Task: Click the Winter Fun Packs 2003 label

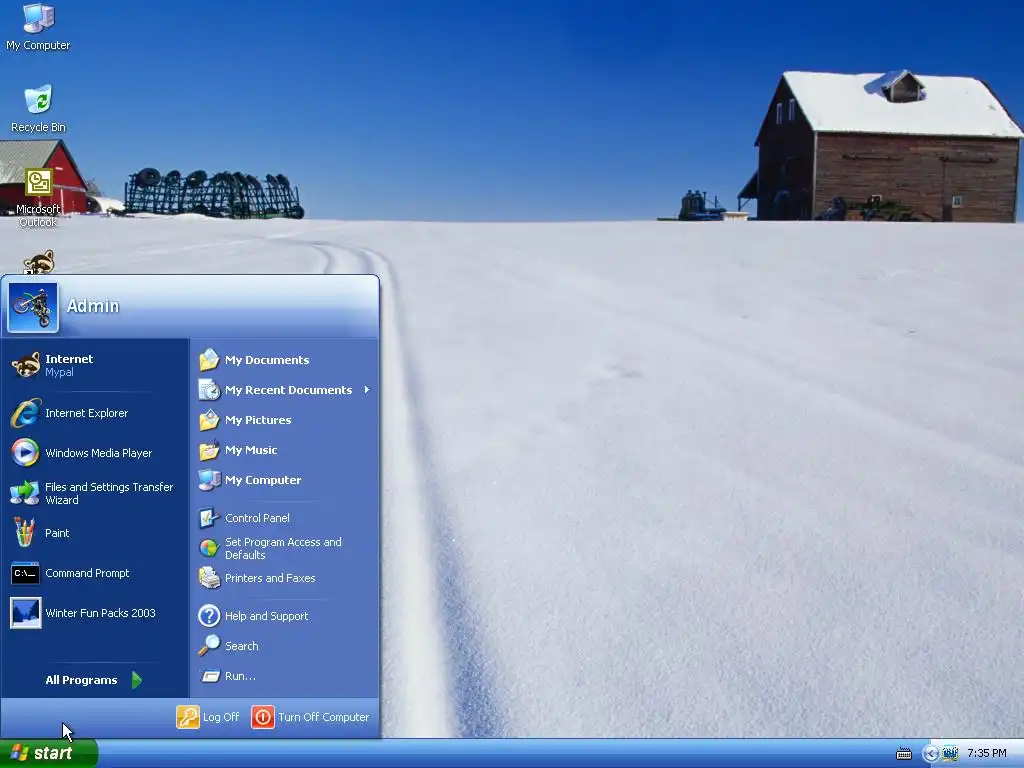Action: click(x=101, y=613)
